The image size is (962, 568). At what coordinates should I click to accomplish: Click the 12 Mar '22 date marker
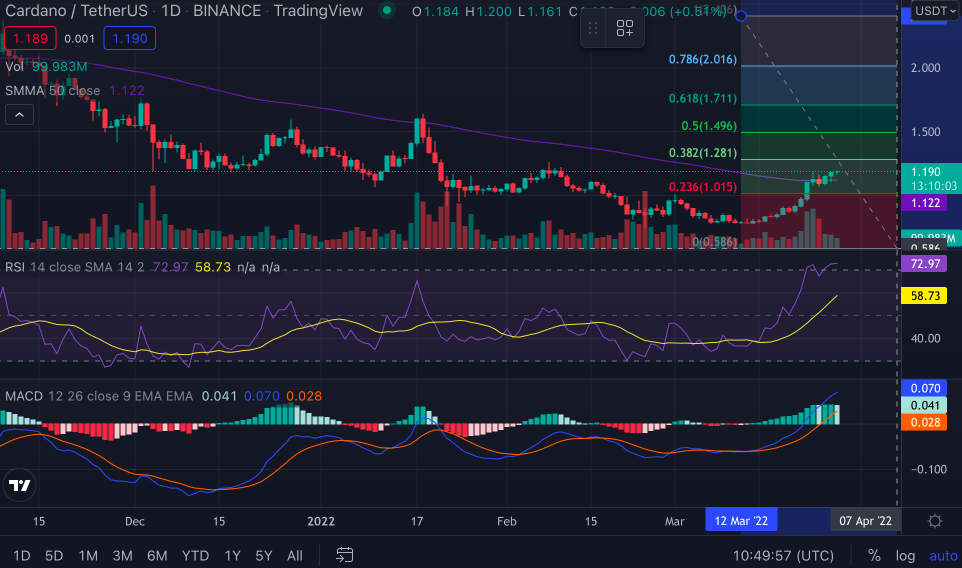741,521
